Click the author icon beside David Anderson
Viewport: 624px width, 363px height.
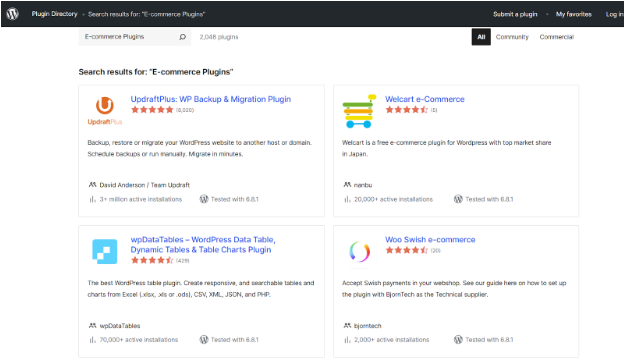pyautogui.click(x=92, y=185)
